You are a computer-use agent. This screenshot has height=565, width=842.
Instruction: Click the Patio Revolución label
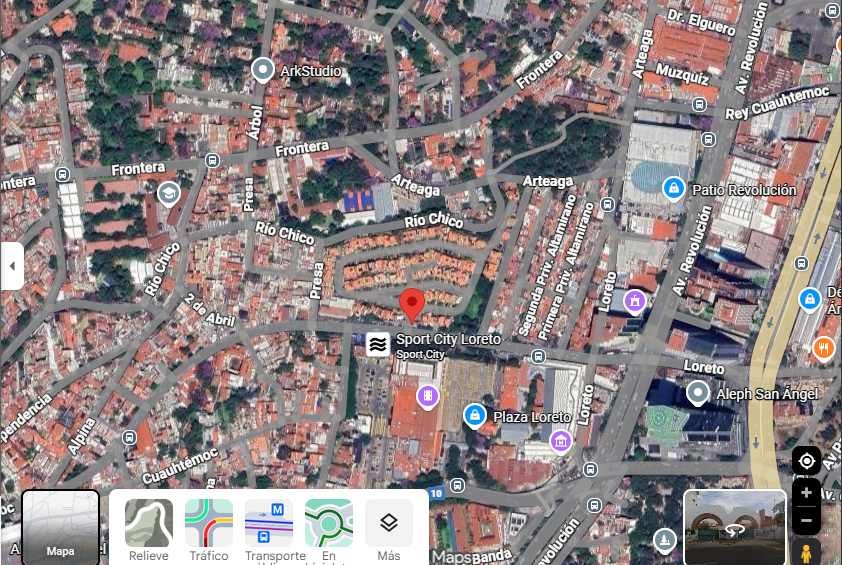point(744,190)
